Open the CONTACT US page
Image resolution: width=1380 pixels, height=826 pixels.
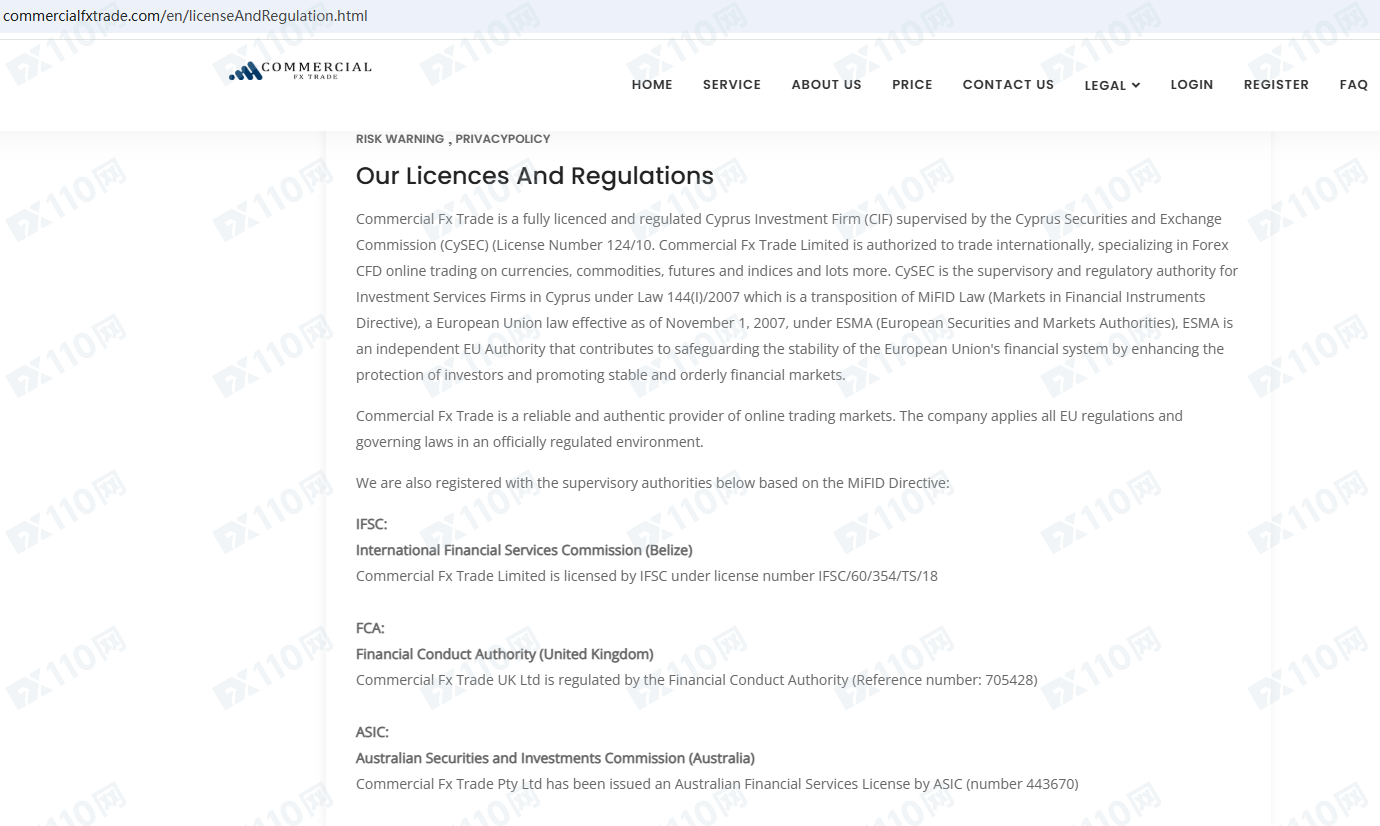point(1008,85)
